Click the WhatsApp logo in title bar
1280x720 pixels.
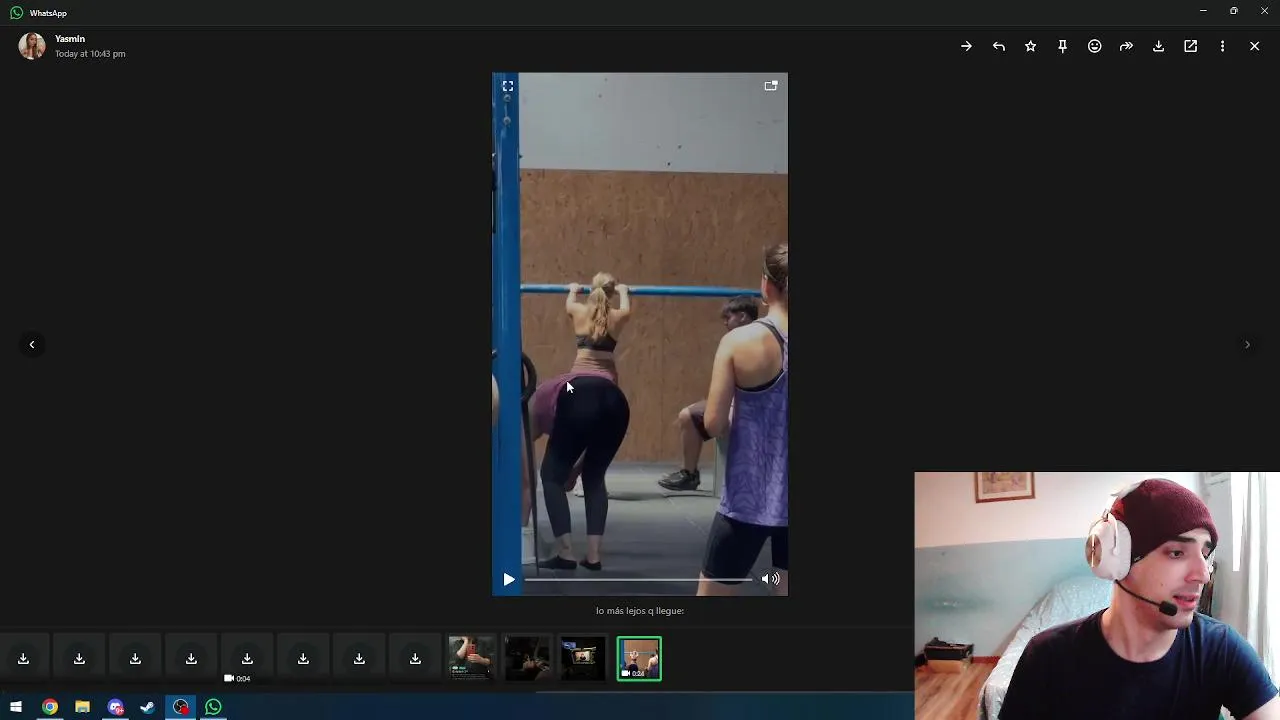(x=16, y=13)
